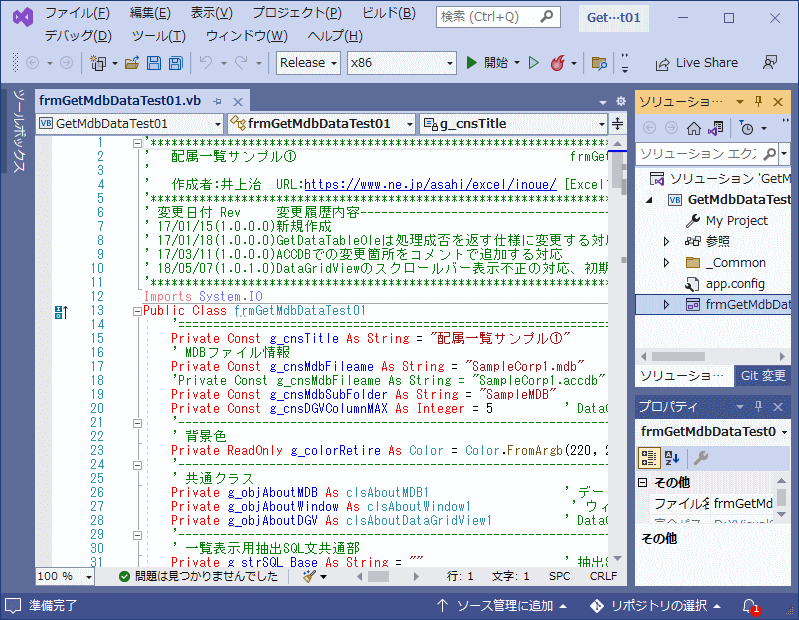Click the Open File folder icon
This screenshot has width=799, height=620.
coord(131,63)
